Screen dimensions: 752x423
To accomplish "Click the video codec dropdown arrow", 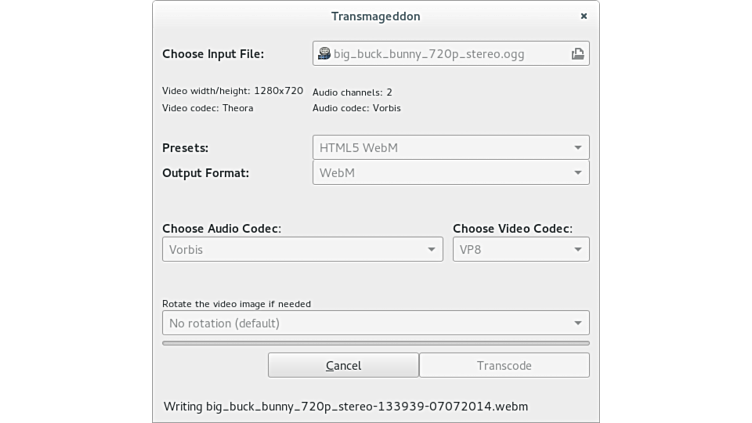I will [x=577, y=249].
